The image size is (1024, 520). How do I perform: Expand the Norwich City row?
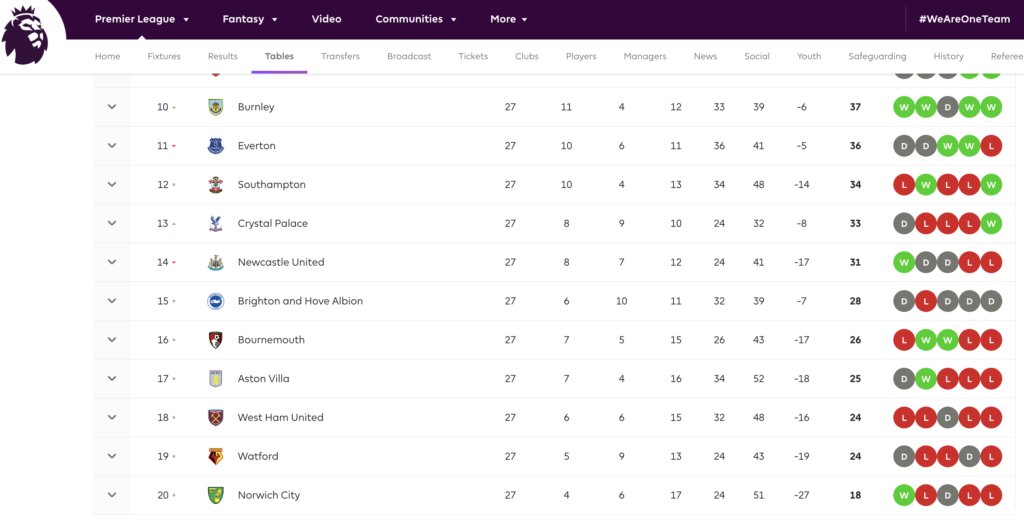tap(112, 495)
